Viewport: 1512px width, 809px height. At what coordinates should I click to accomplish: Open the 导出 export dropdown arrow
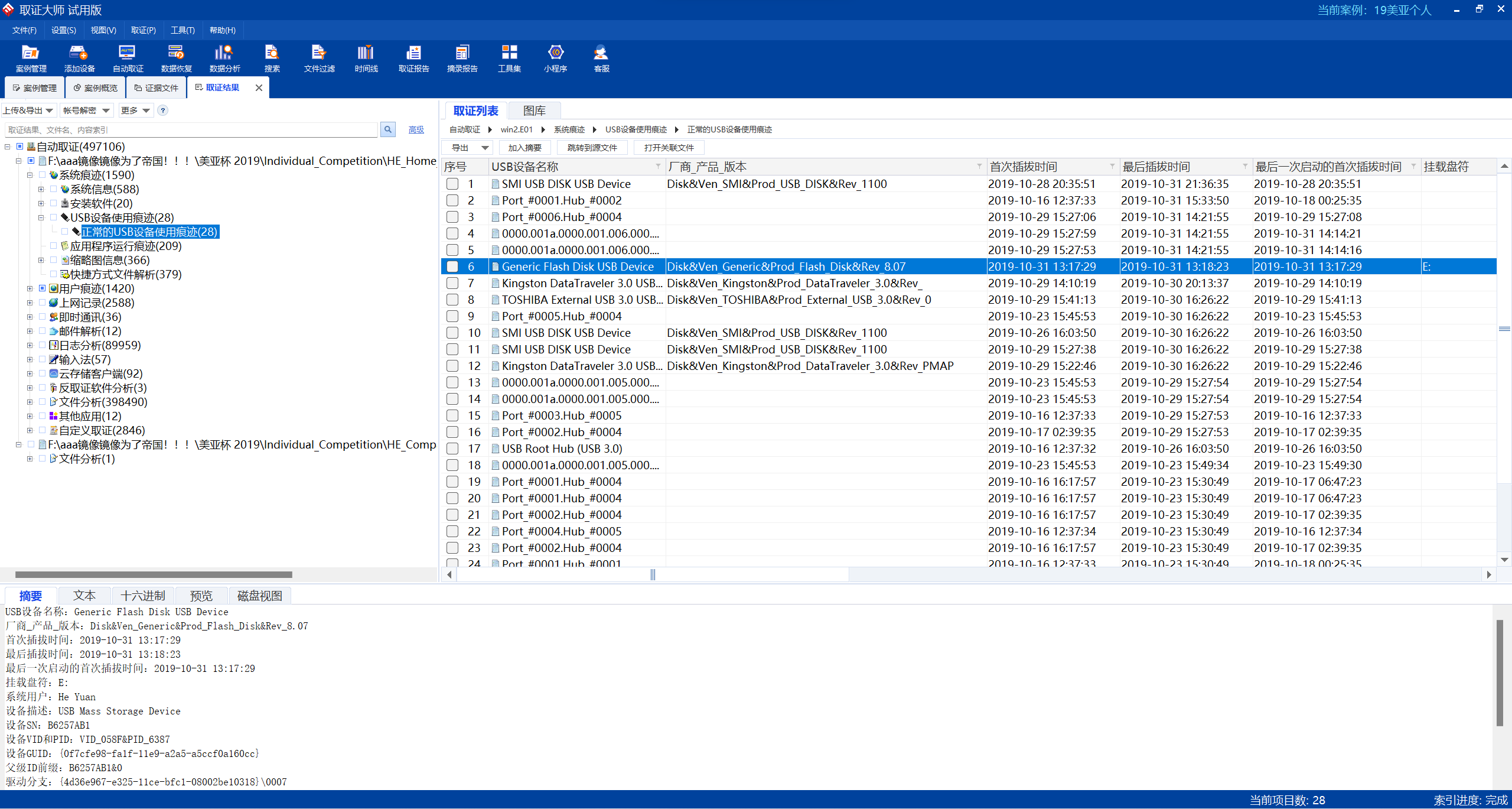click(485, 148)
